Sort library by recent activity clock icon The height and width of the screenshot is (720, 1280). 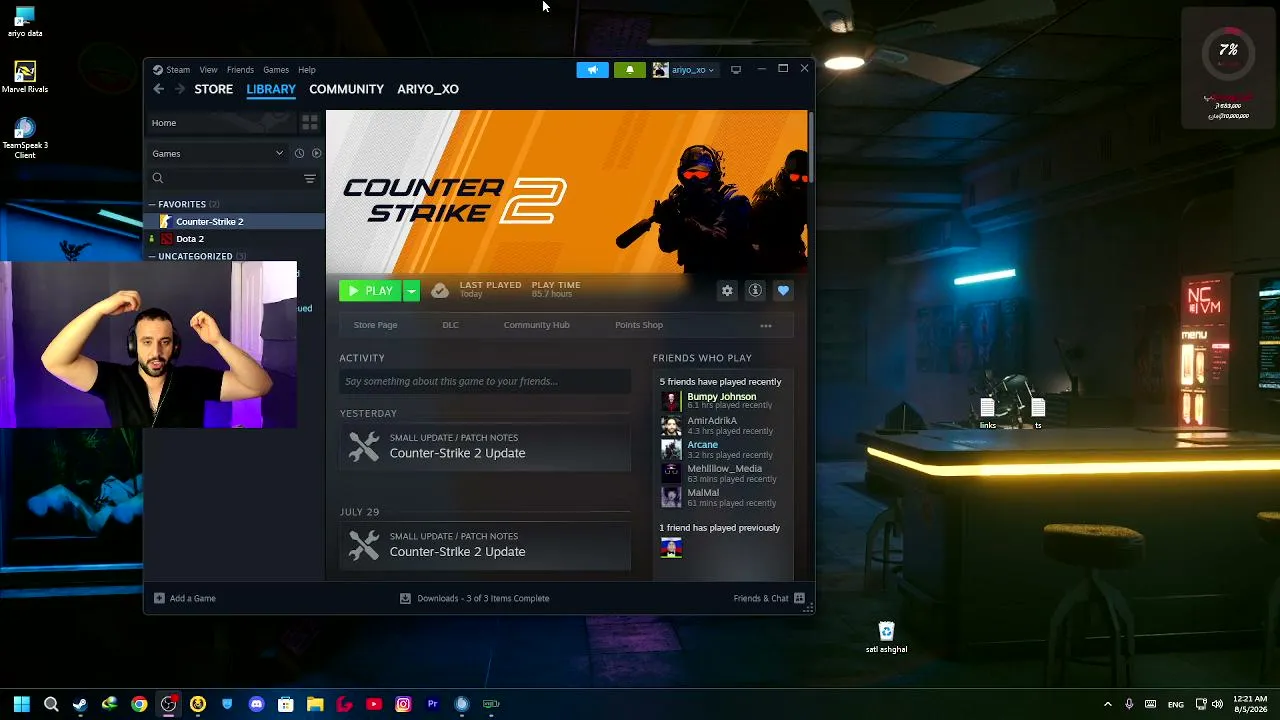click(299, 153)
